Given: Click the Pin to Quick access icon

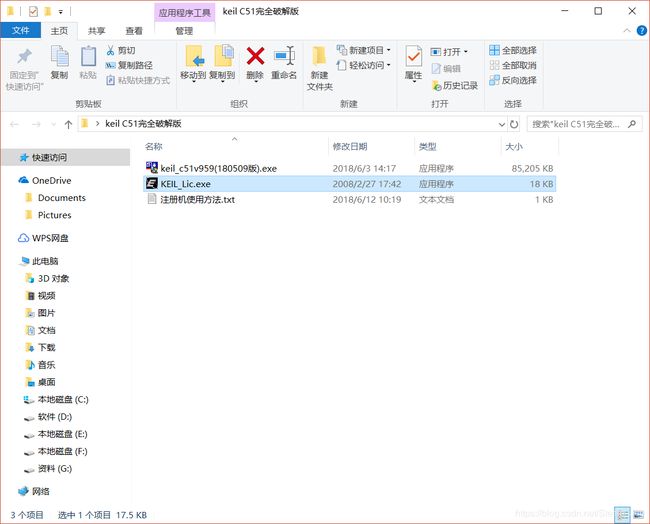Looking at the screenshot, I should click(x=24, y=57).
